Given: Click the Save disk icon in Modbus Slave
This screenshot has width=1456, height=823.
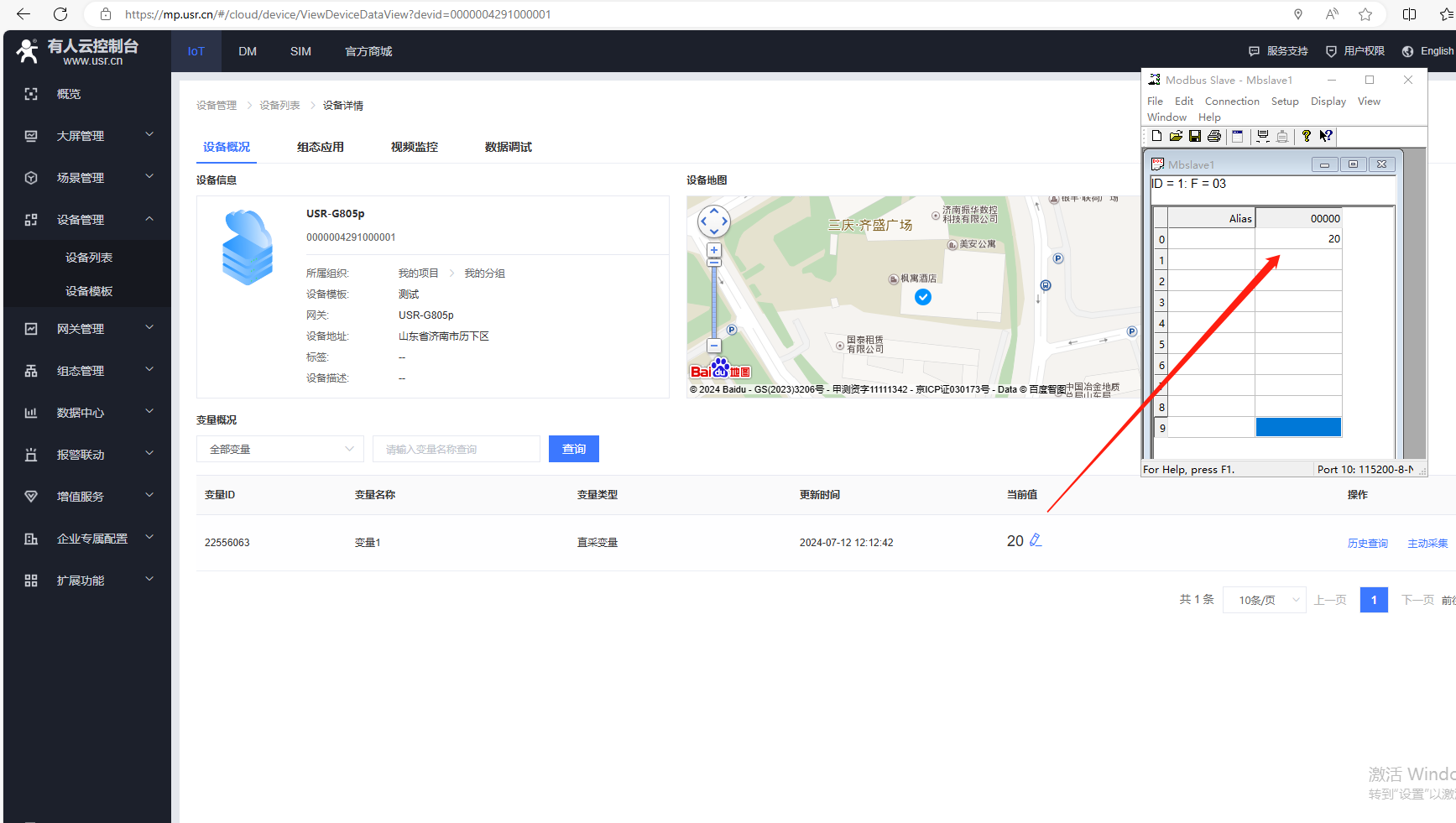Looking at the screenshot, I should (x=1194, y=136).
